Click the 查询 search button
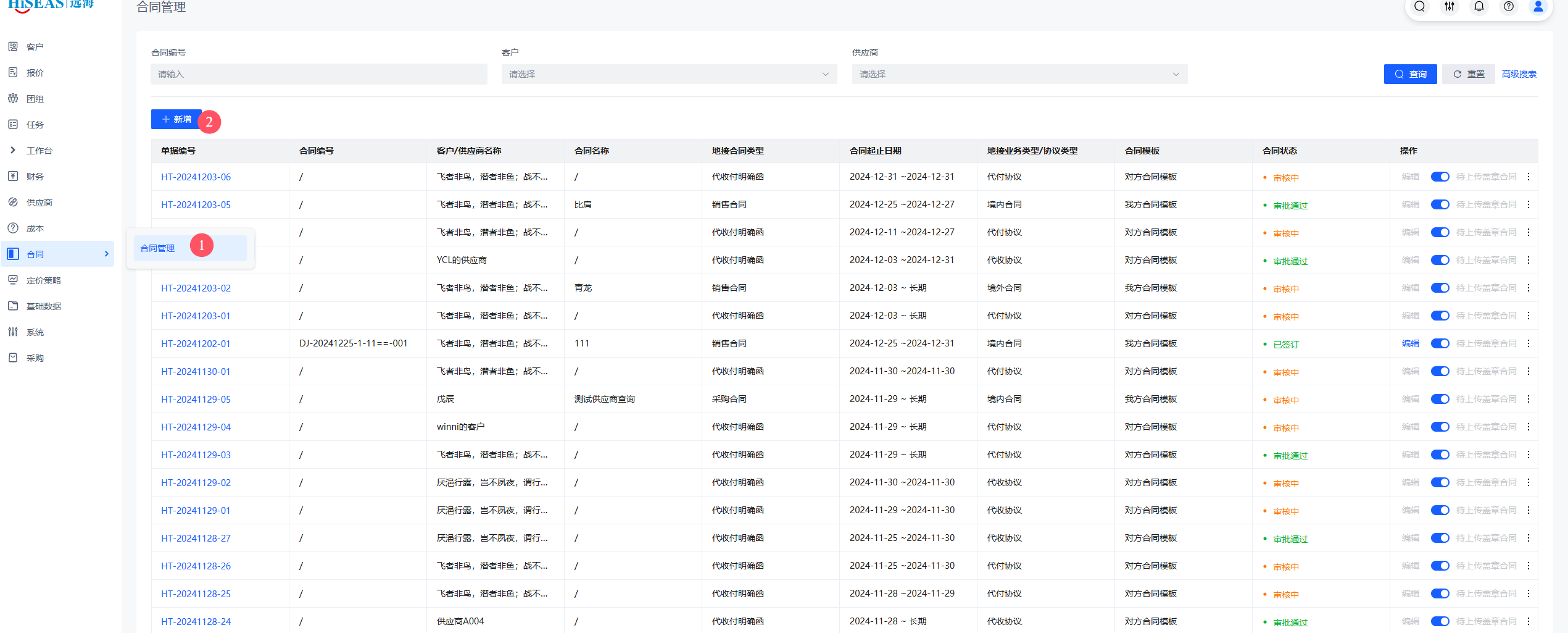Viewport: 1568px width, 633px height. (1410, 74)
